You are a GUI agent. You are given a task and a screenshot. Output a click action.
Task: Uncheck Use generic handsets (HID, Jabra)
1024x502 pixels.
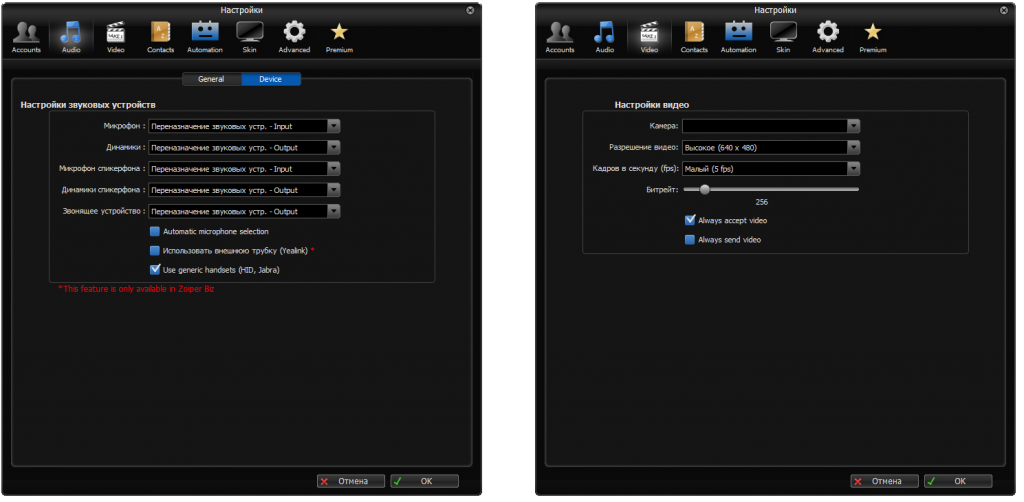(155, 269)
